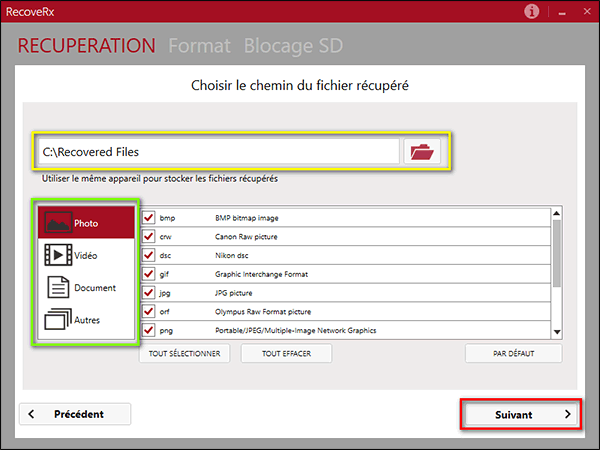
Task: Click 'Canon Raw picture' text
Action: (x=246, y=237)
